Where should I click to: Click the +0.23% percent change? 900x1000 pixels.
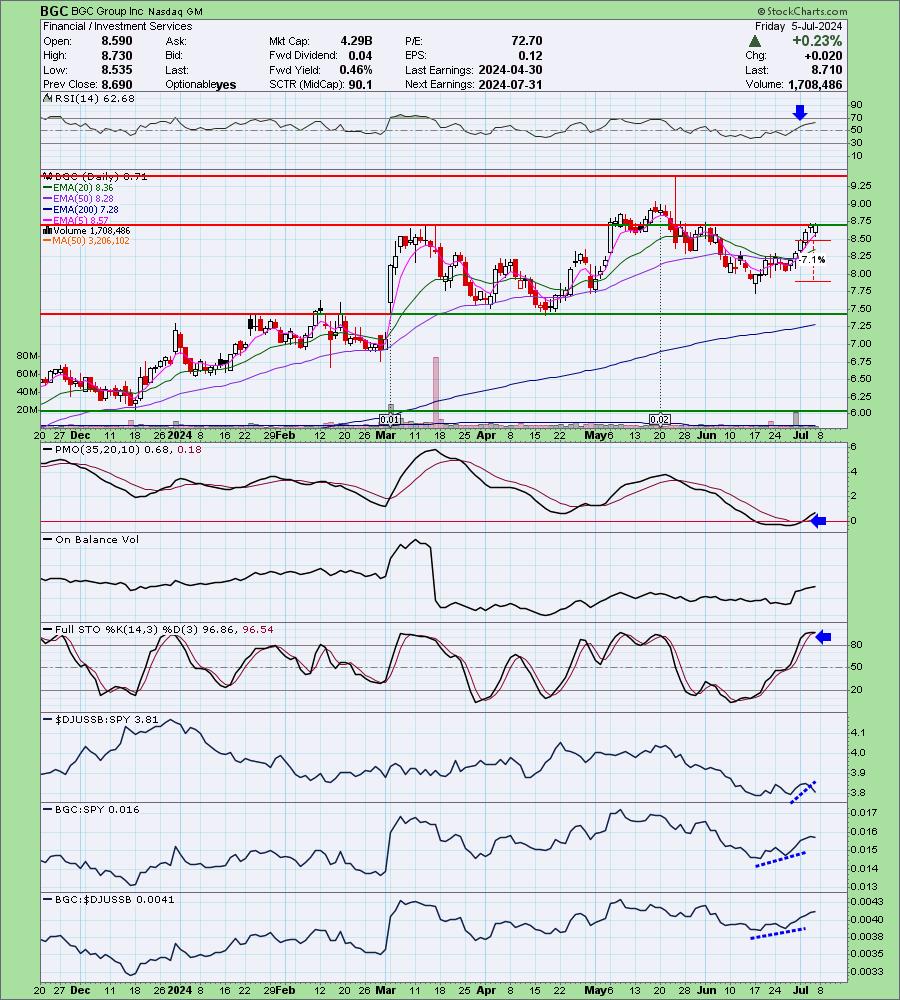(x=817, y=41)
